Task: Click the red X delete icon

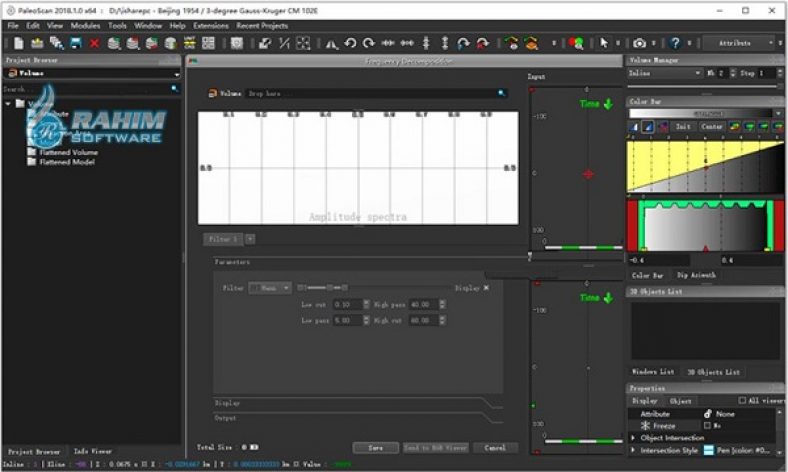Action: (94, 44)
